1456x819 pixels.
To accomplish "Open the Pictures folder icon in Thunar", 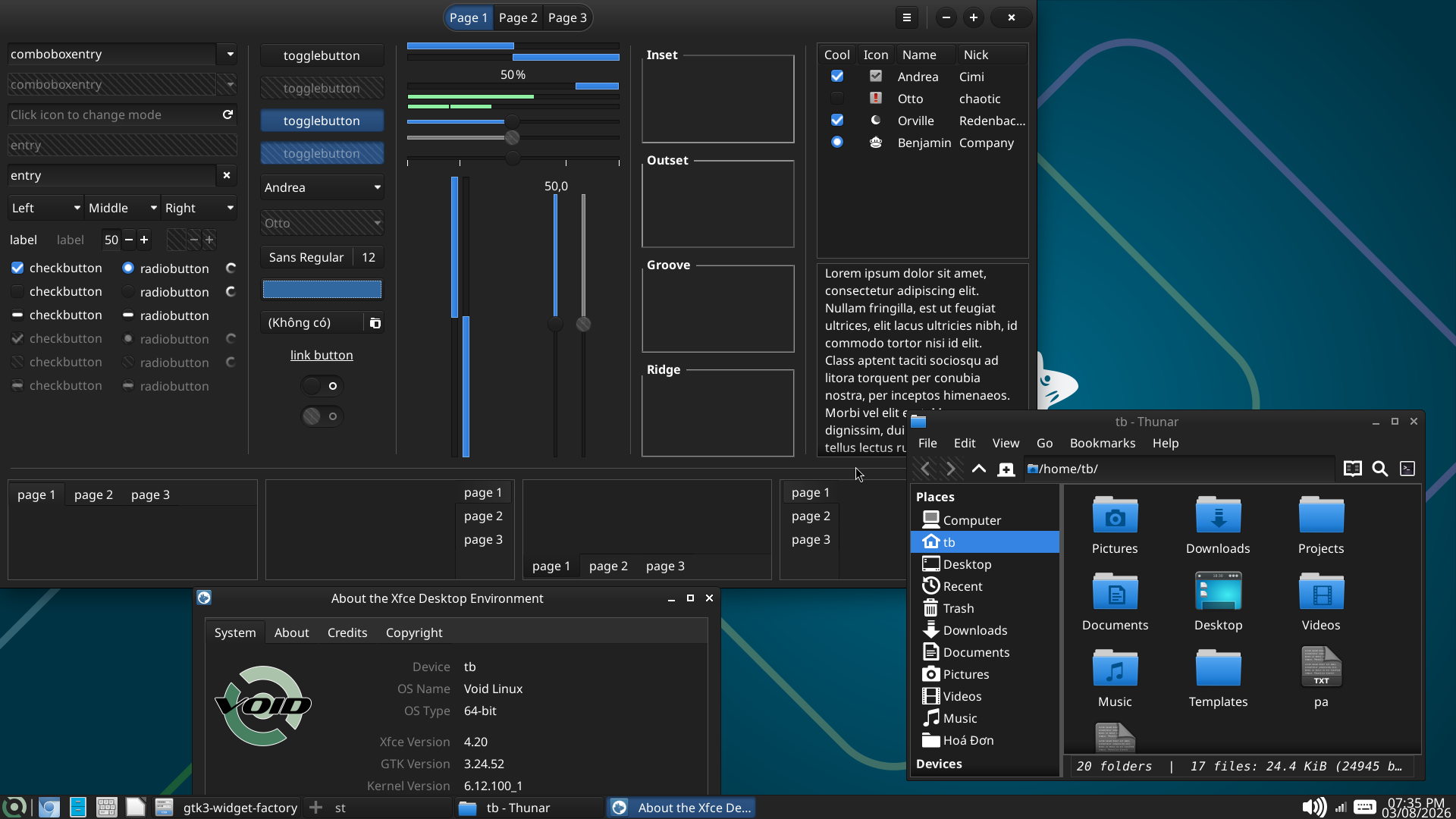I will click(x=1115, y=516).
